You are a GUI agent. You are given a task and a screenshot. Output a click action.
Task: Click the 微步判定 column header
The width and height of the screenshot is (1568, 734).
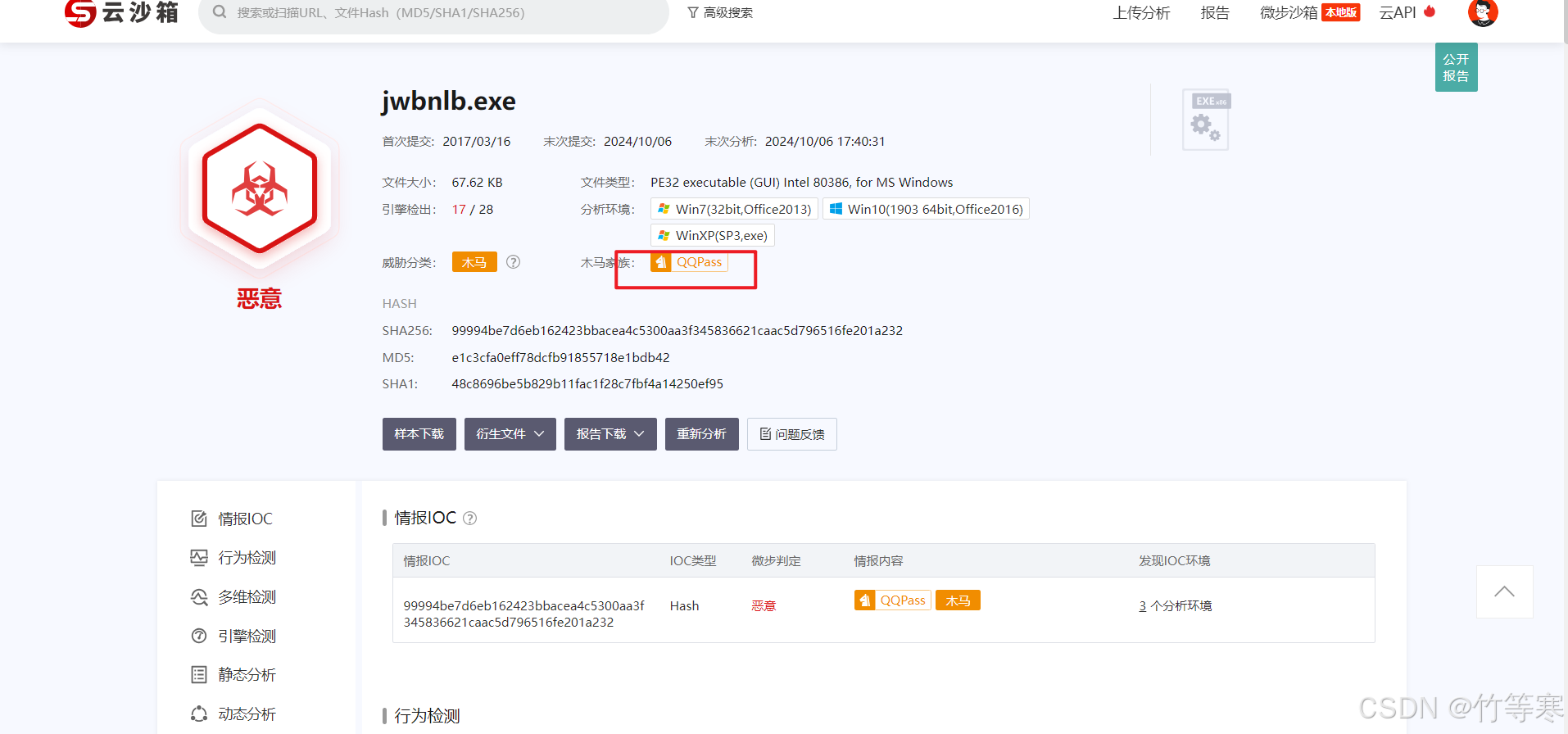point(776,561)
